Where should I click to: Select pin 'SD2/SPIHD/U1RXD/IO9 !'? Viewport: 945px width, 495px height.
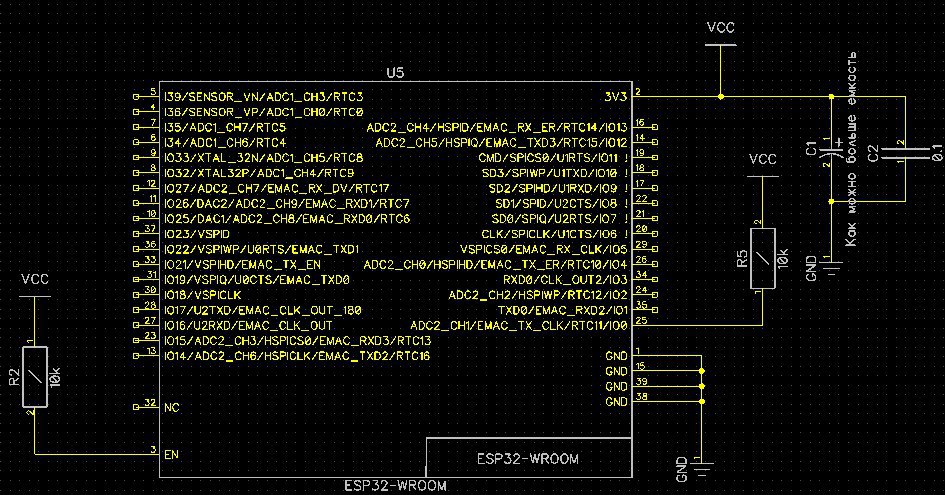[x=559, y=188]
